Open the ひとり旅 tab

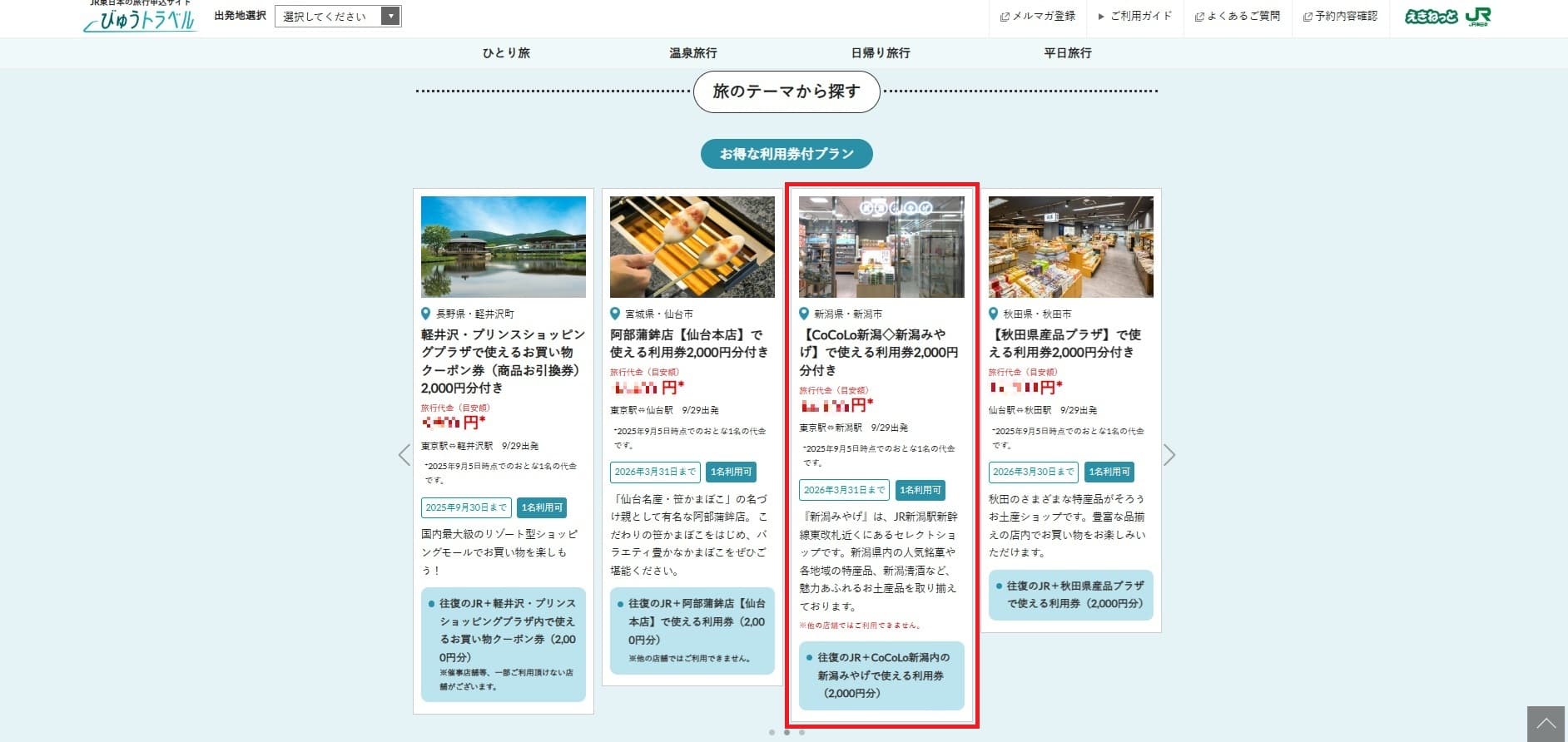coord(506,52)
